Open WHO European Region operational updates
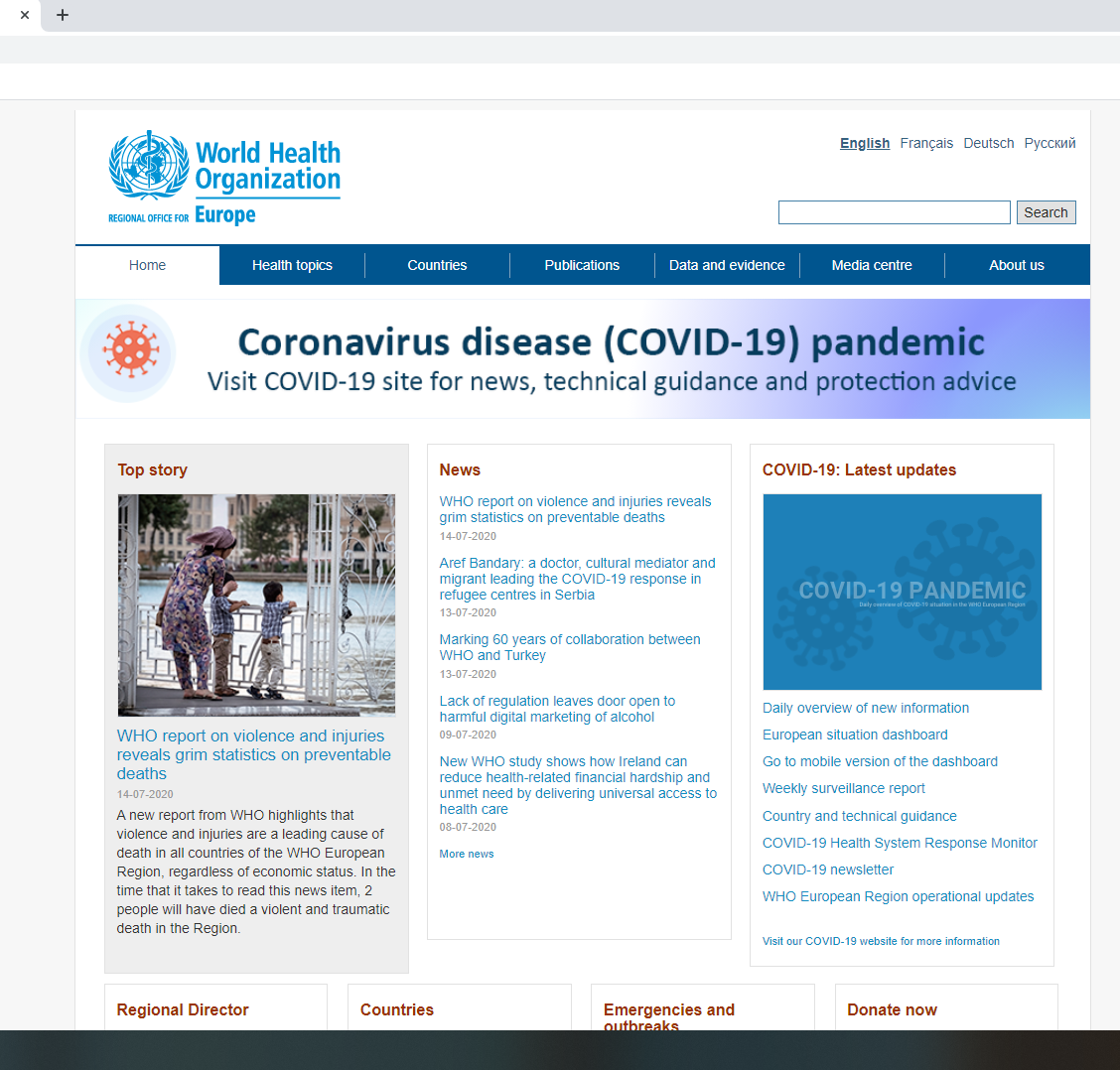The image size is (1120, 1070). [x=898, y=896]
